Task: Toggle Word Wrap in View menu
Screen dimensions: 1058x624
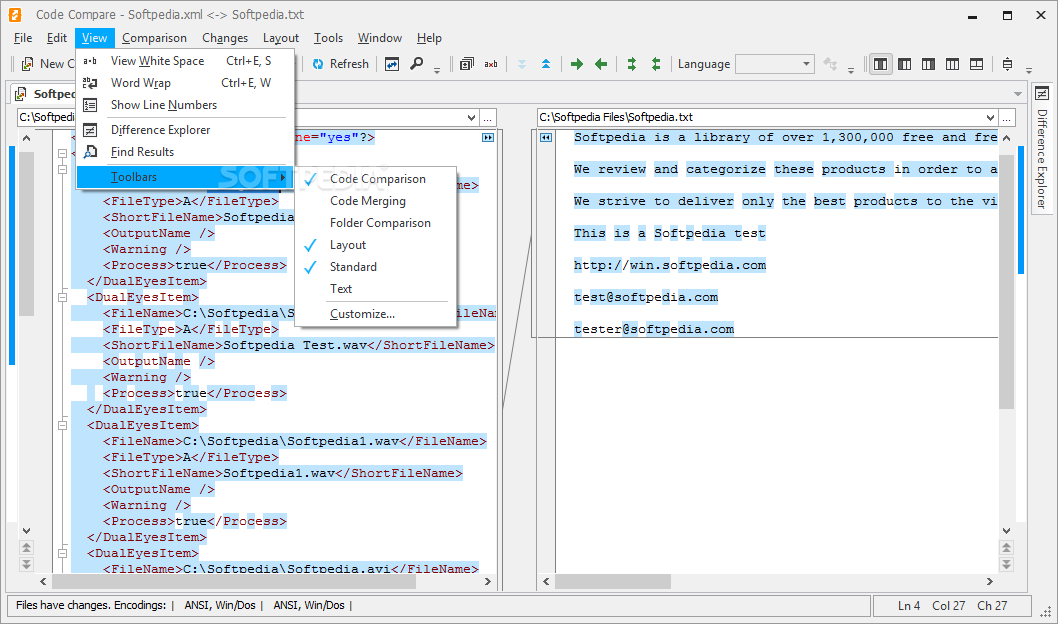Action: tap(186, 83)
